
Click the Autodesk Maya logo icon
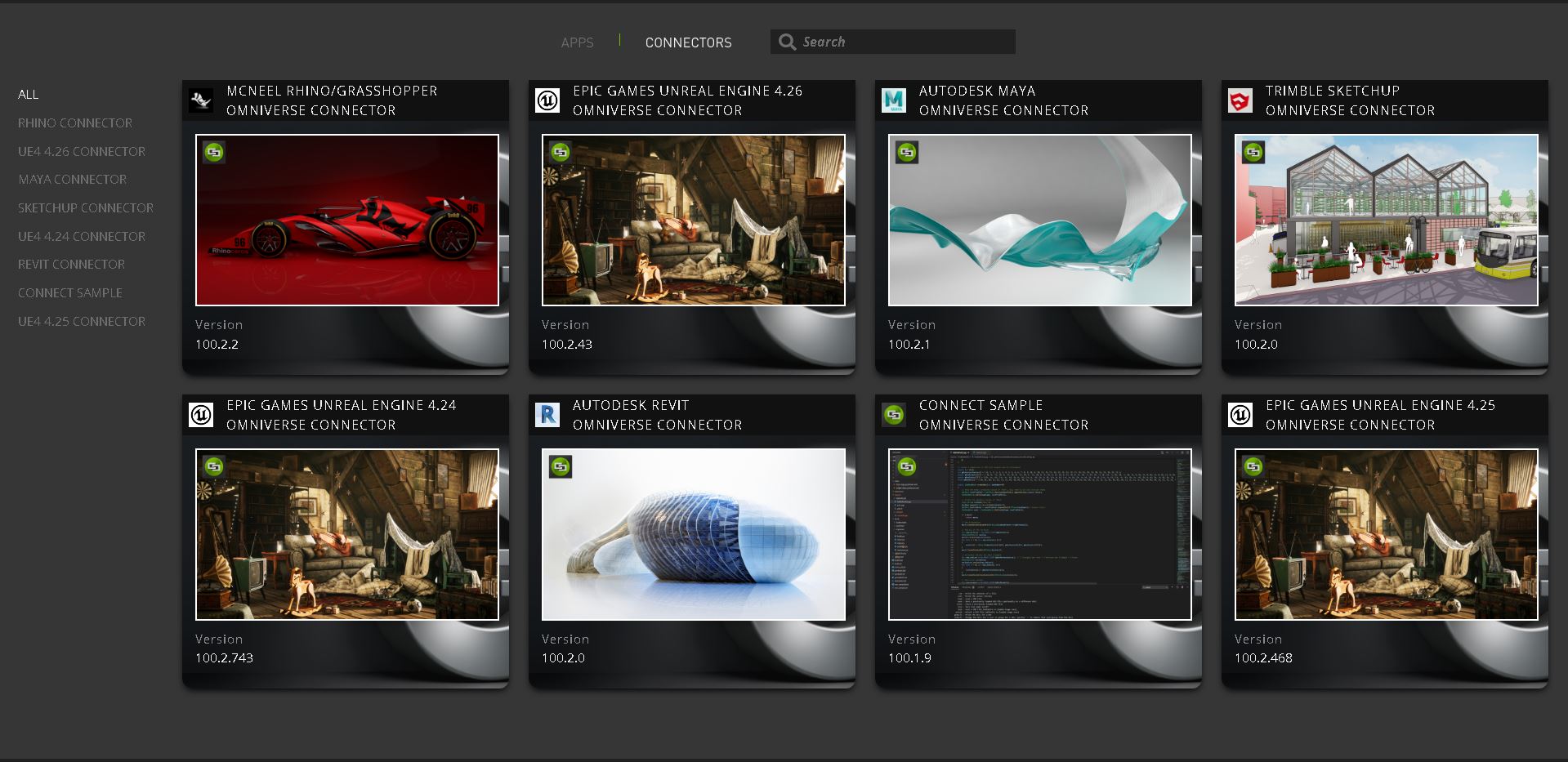[894, 100]
